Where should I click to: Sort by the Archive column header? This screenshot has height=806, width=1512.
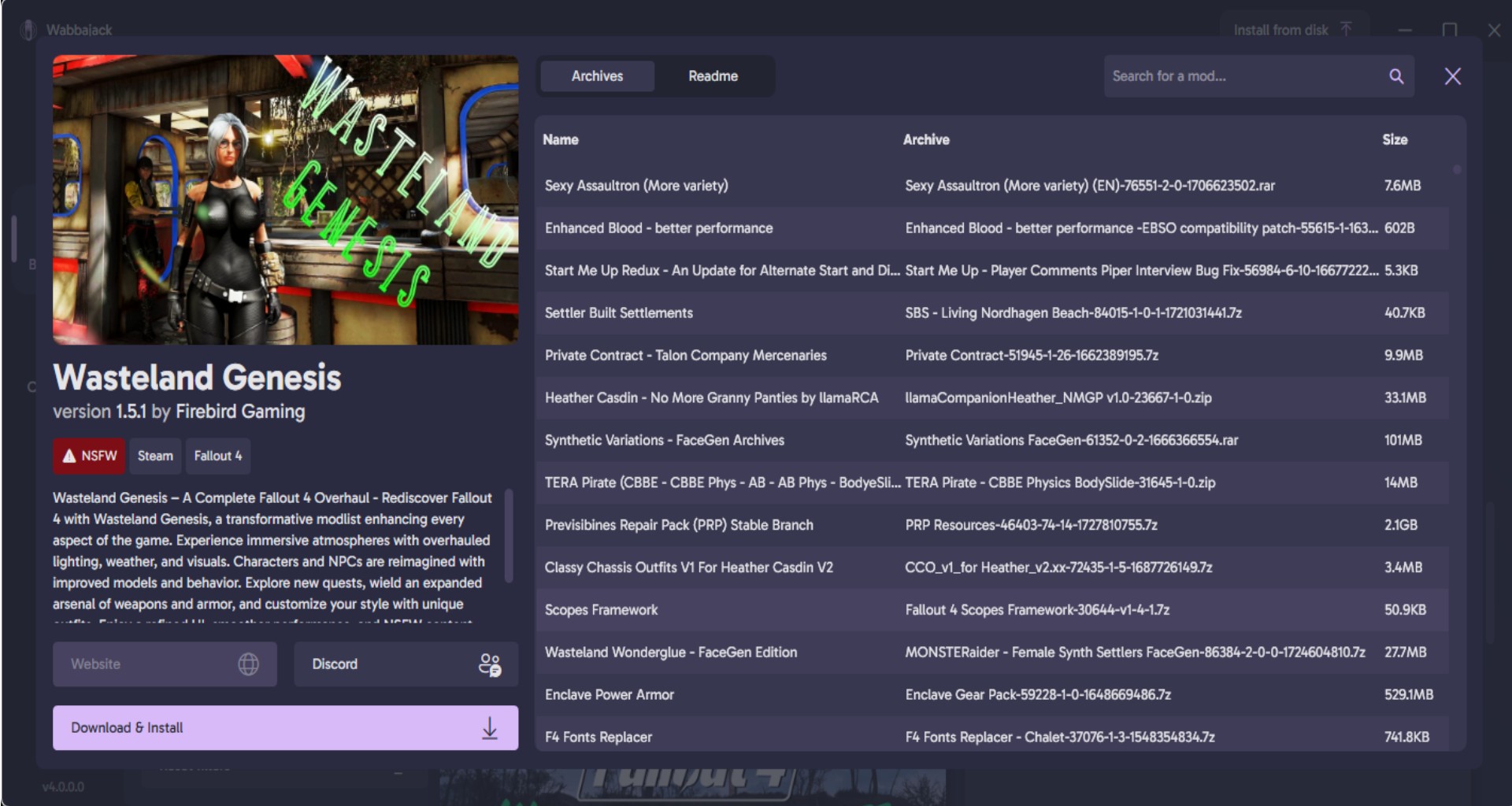tap(926, 139)
